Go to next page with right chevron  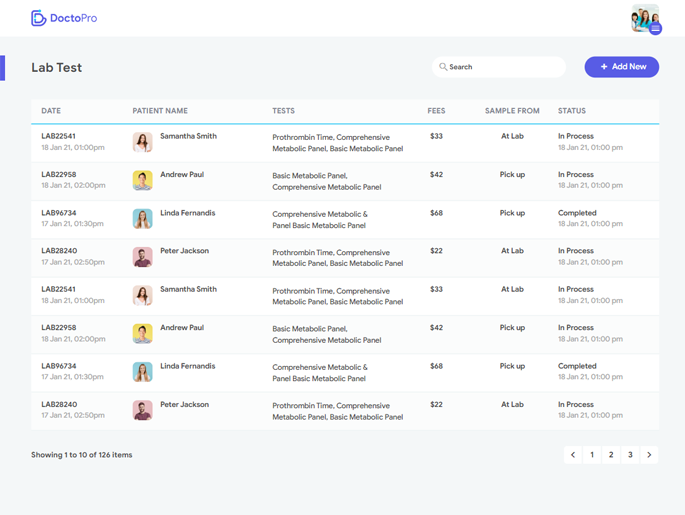pyautogui.click(x=649, y=455)
